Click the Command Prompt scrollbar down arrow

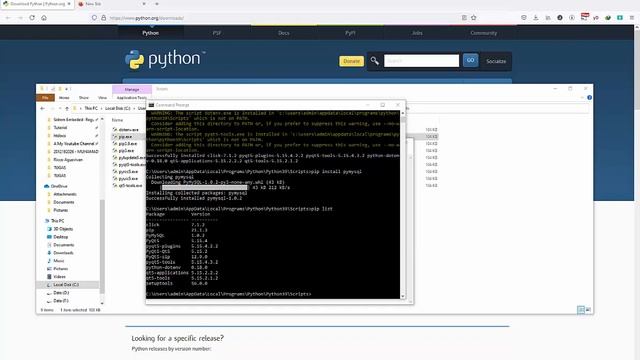coord(403,296)
